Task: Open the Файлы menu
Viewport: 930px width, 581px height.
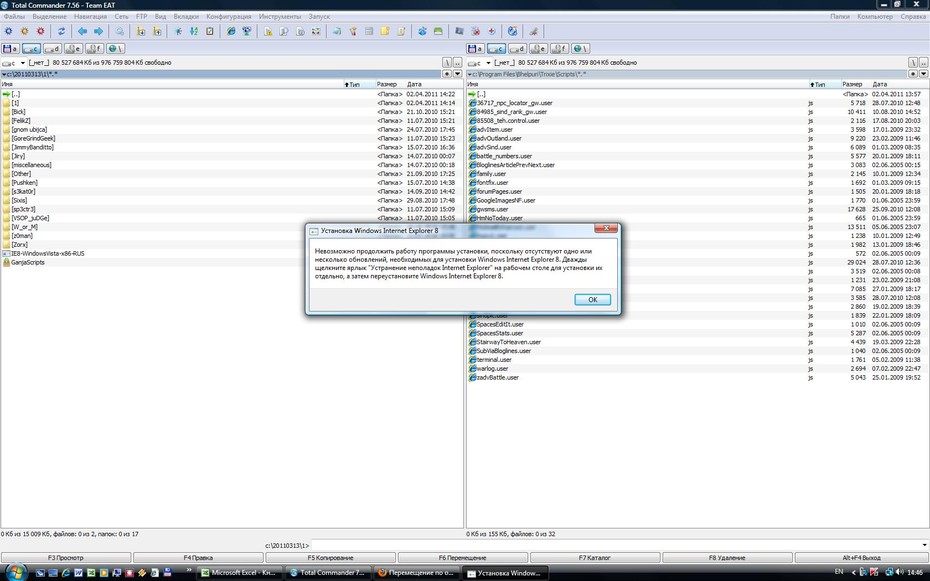Action: pos(14,17)
